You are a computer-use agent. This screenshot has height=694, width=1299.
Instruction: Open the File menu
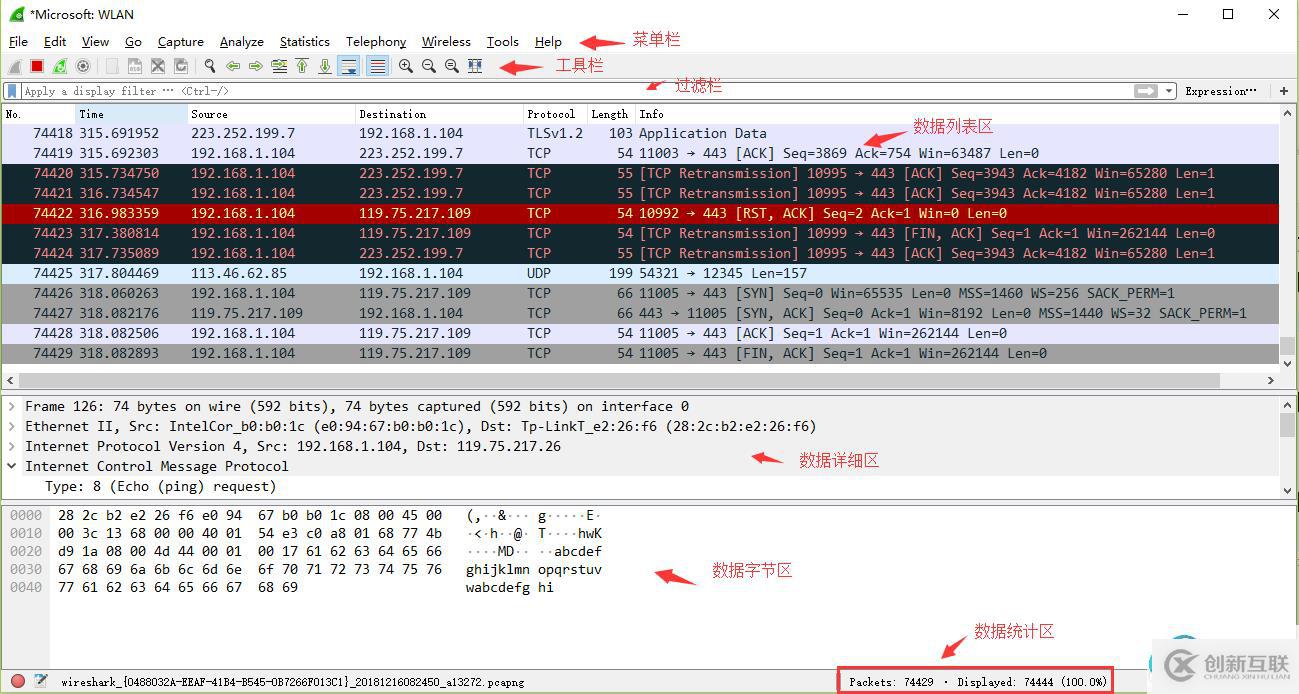click(18, 42)
